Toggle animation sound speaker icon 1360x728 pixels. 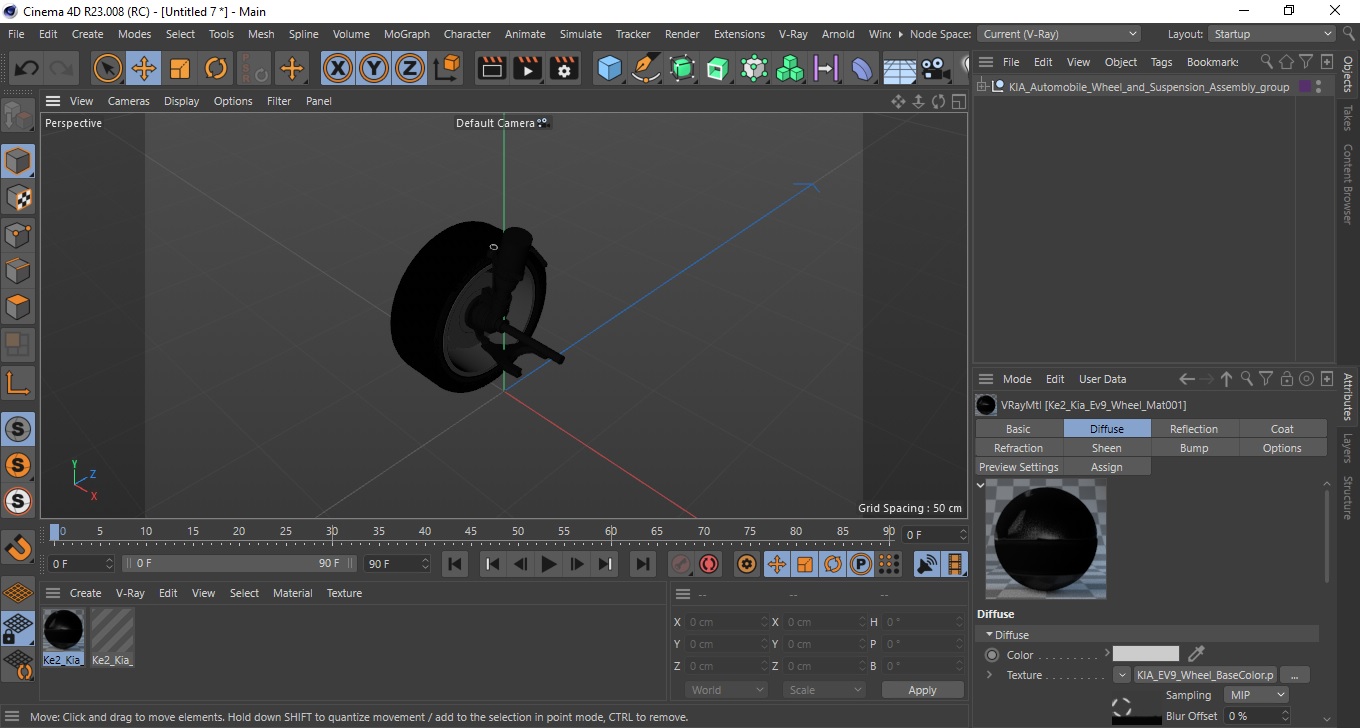point(928,564)
